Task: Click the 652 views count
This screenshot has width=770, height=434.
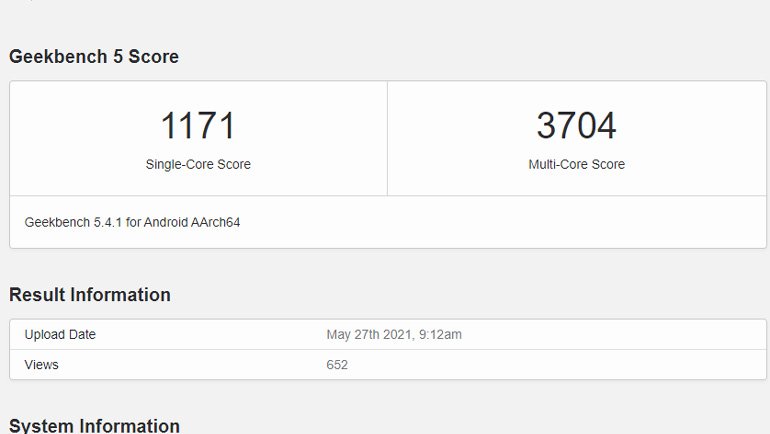Action: (x=337, y=365)
